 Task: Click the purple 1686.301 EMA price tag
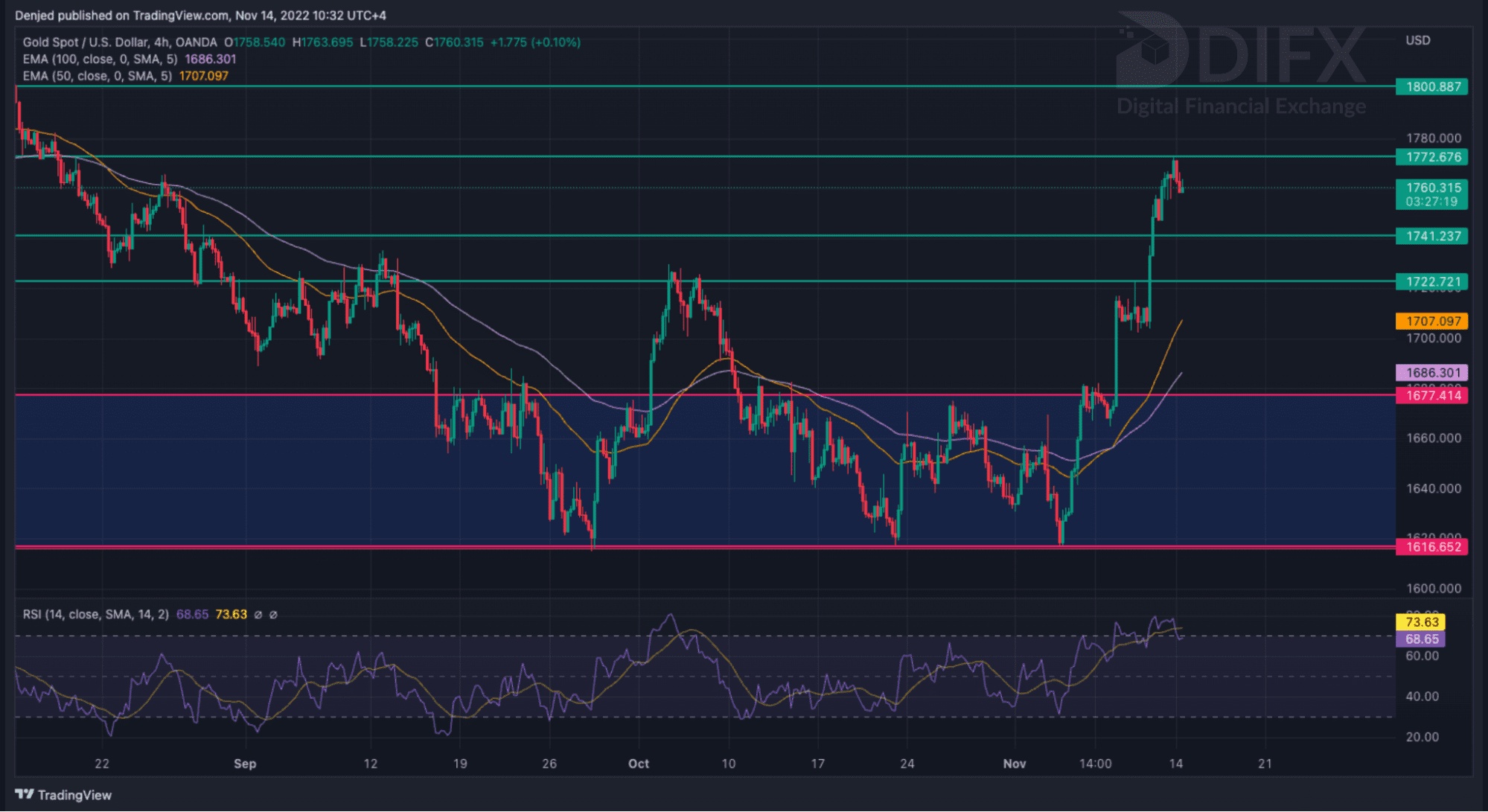pyautogui.click(x=1432, y=373)
